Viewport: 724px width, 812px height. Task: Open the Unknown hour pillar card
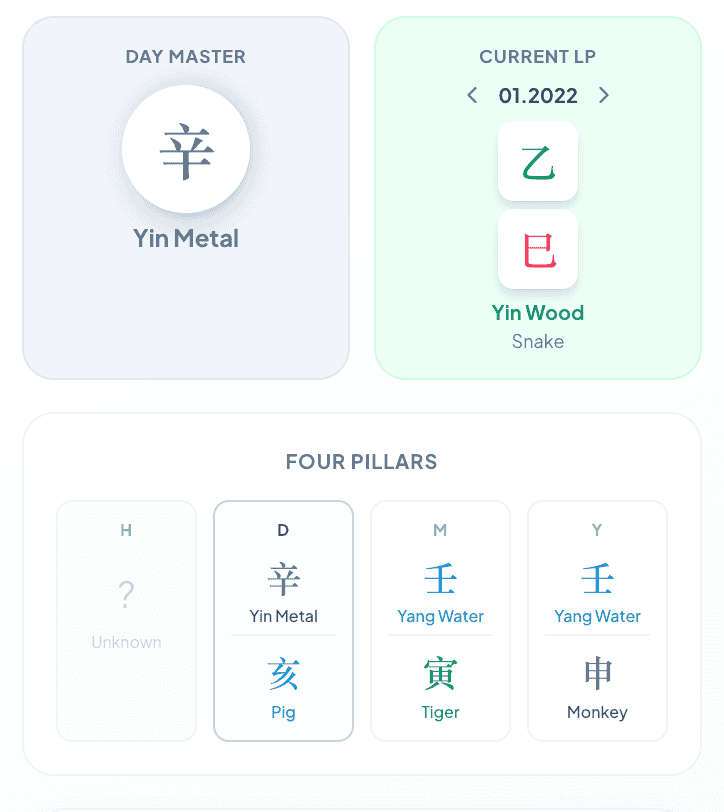(x=126, y=621)
